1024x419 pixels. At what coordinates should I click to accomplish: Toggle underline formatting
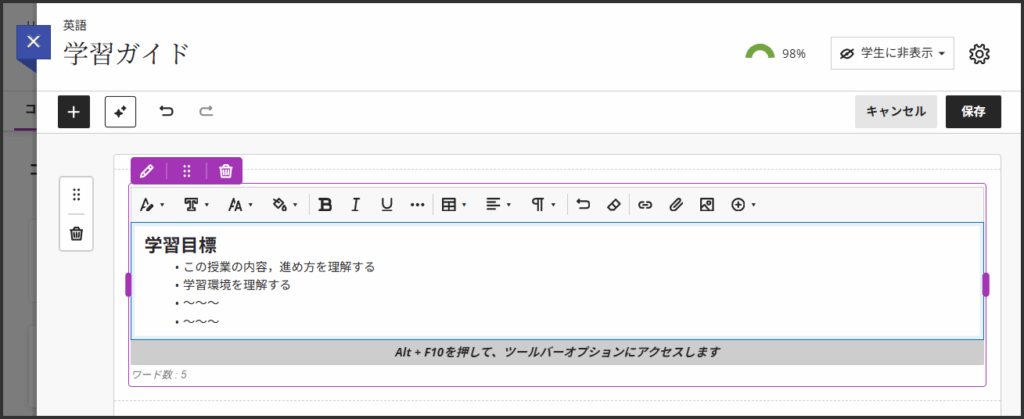386,204
